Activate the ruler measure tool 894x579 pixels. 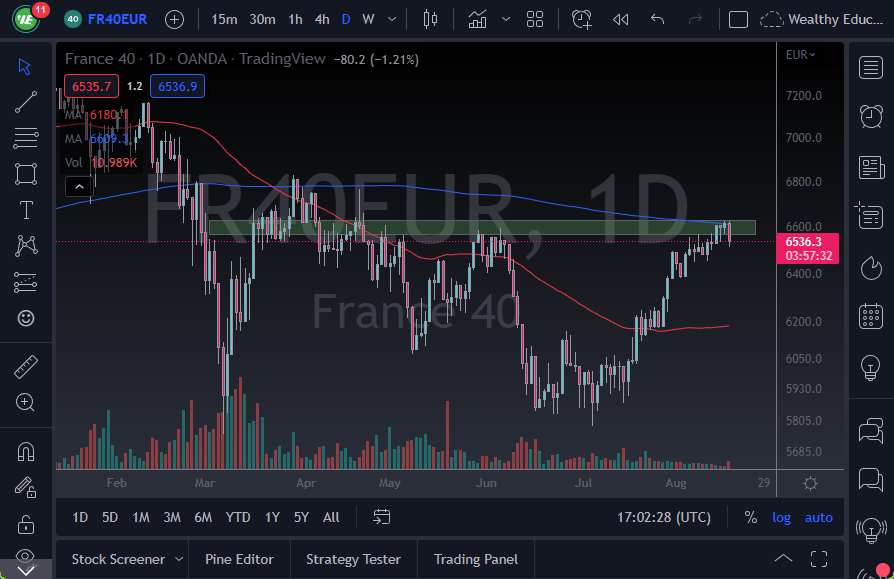pyautogui.click(x=25, y=366)
